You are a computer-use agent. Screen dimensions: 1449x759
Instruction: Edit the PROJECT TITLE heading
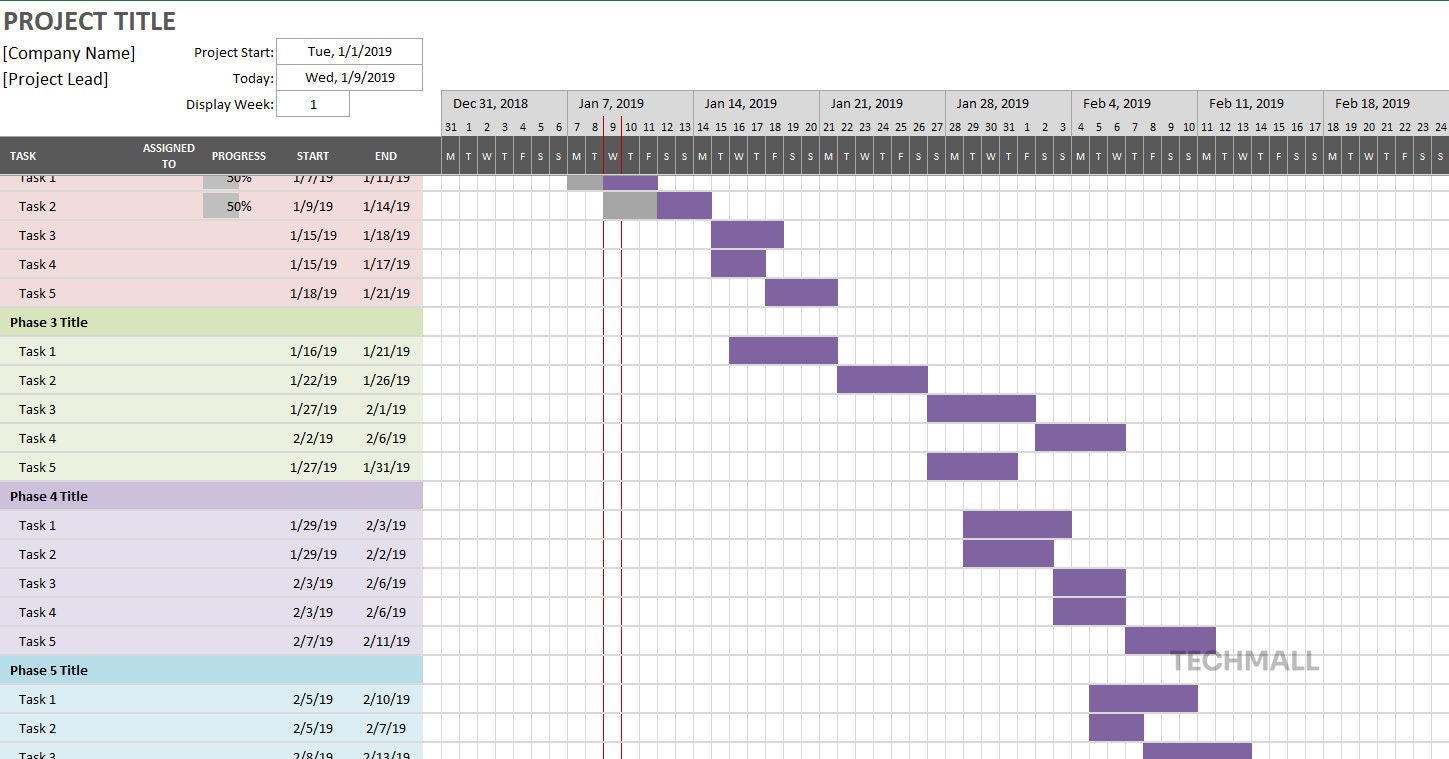click(x=90, y=20)
